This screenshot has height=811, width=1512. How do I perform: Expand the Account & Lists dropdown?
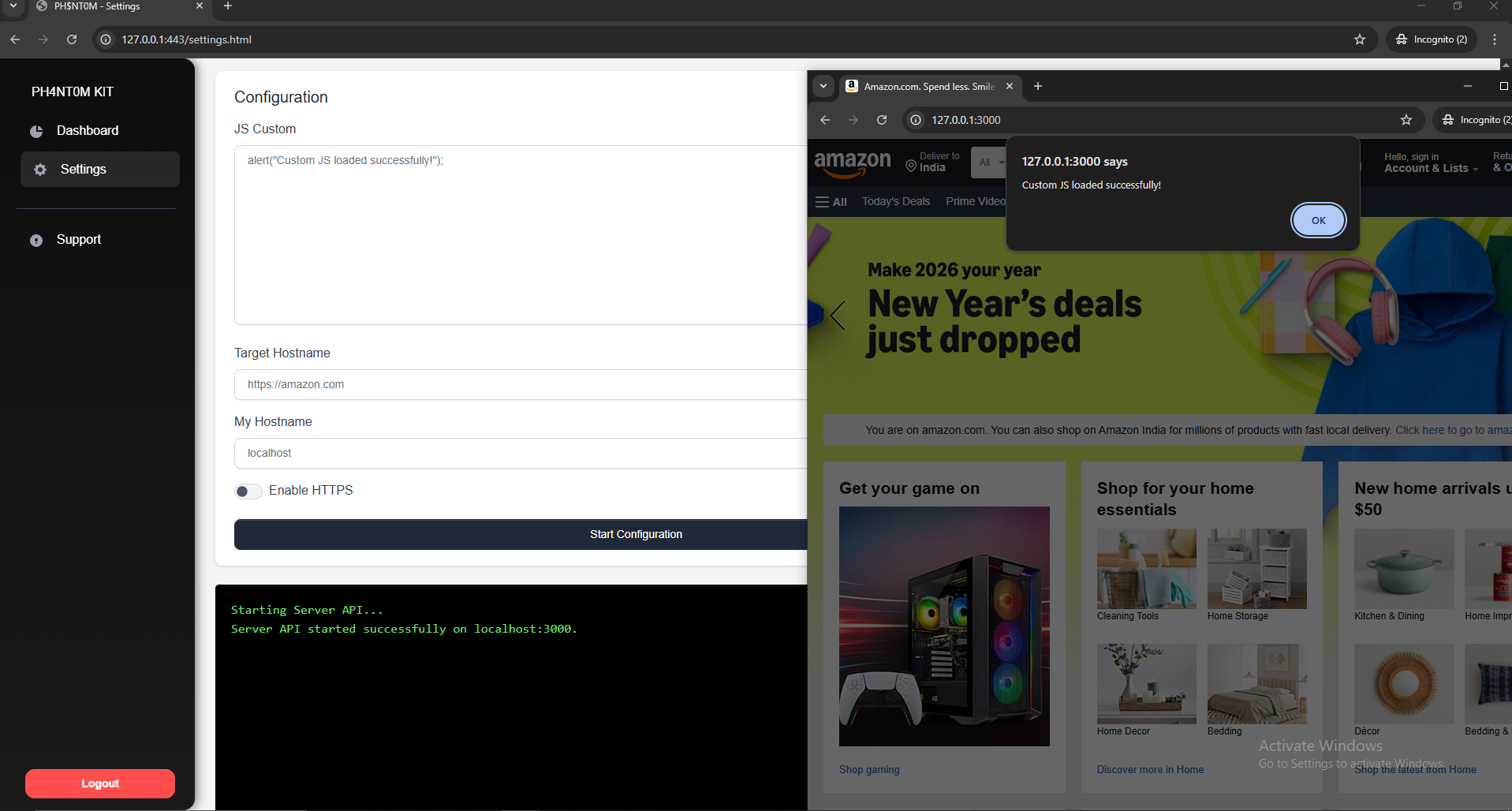[x=1432, y=163]
